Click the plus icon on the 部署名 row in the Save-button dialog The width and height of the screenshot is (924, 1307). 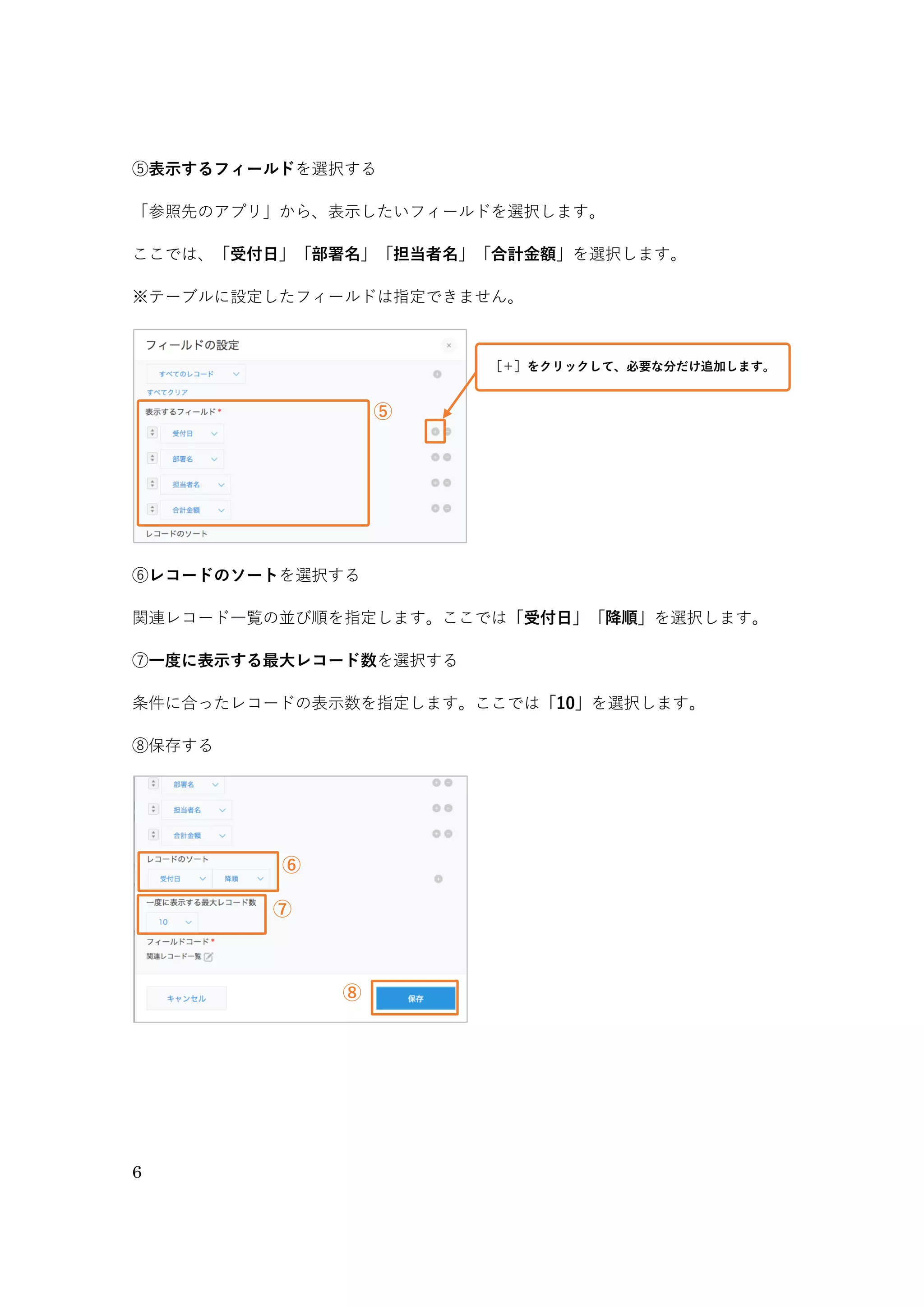436,783
